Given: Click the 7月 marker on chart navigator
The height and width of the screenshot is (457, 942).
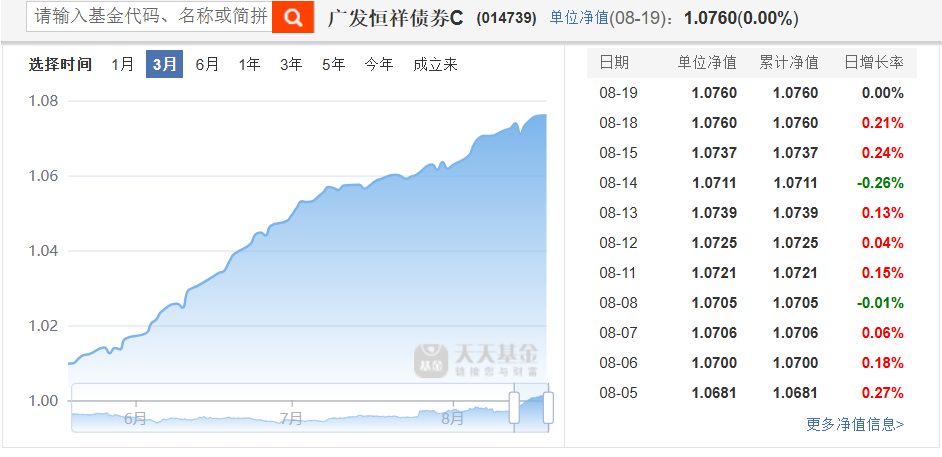Looking at the screenshot, I should pos(291,418).
